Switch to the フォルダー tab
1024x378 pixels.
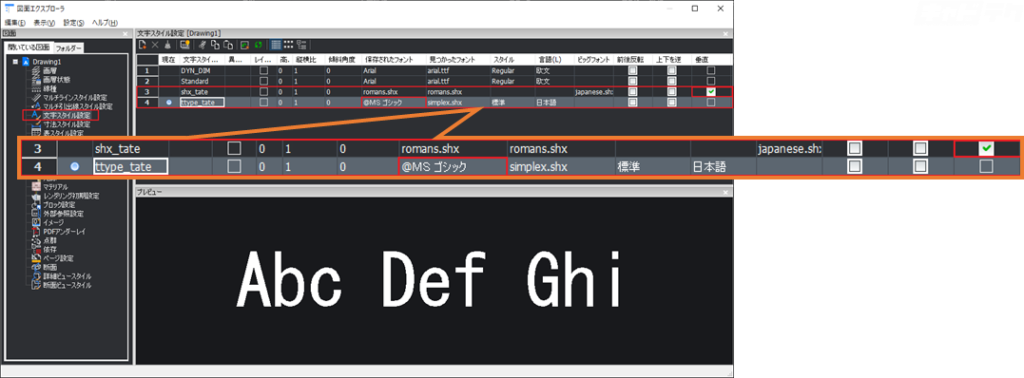[69, 48]
